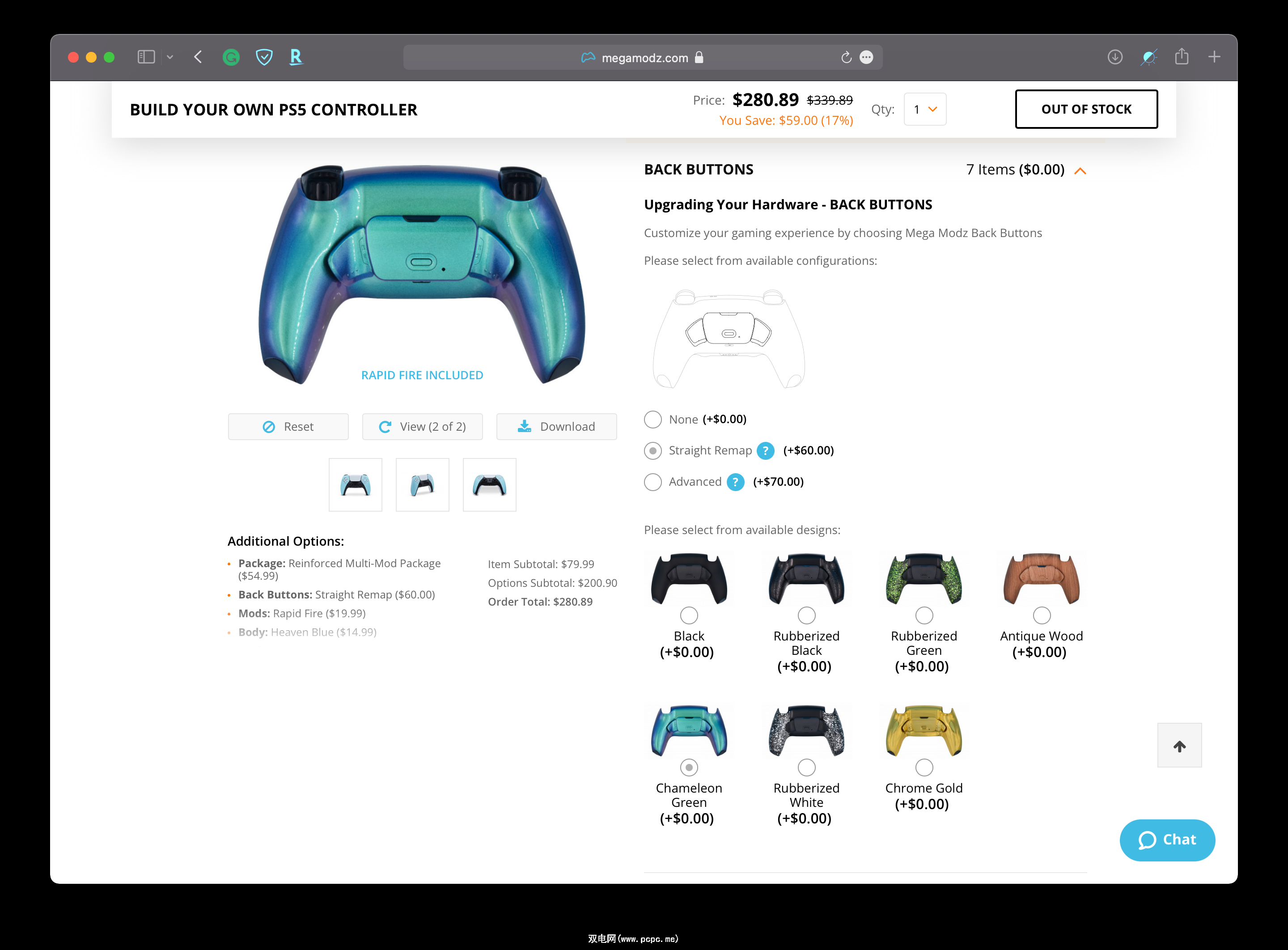1288x950 pixels.
Task: Click the View (2 of 2) button
Action: click(423, 427)
